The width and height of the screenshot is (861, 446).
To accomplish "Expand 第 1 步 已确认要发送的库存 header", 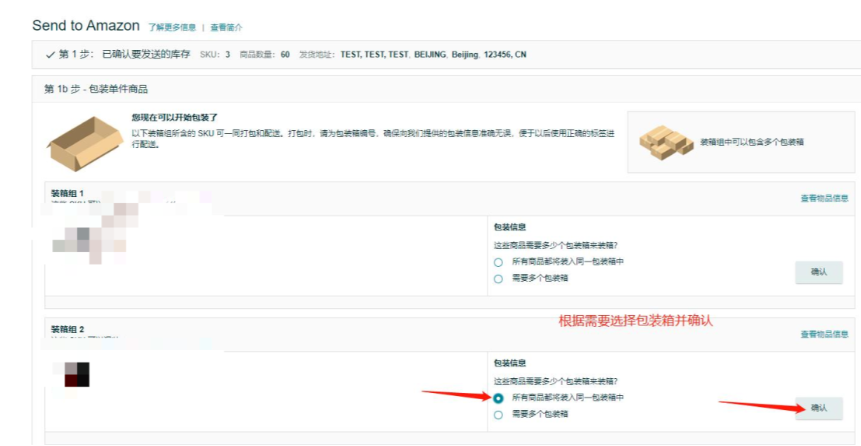I will (x=446, y=54).
